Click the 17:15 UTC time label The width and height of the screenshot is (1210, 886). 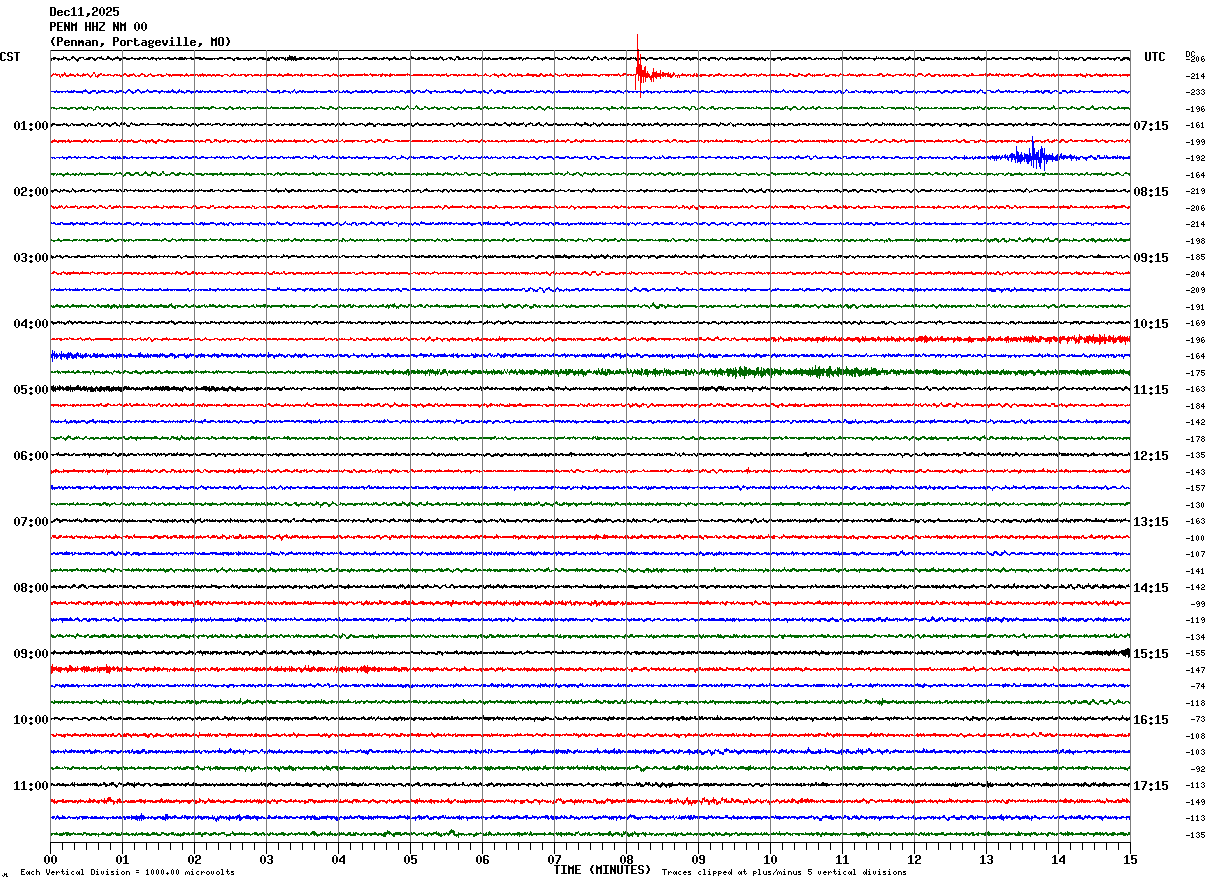(1150, 786)
